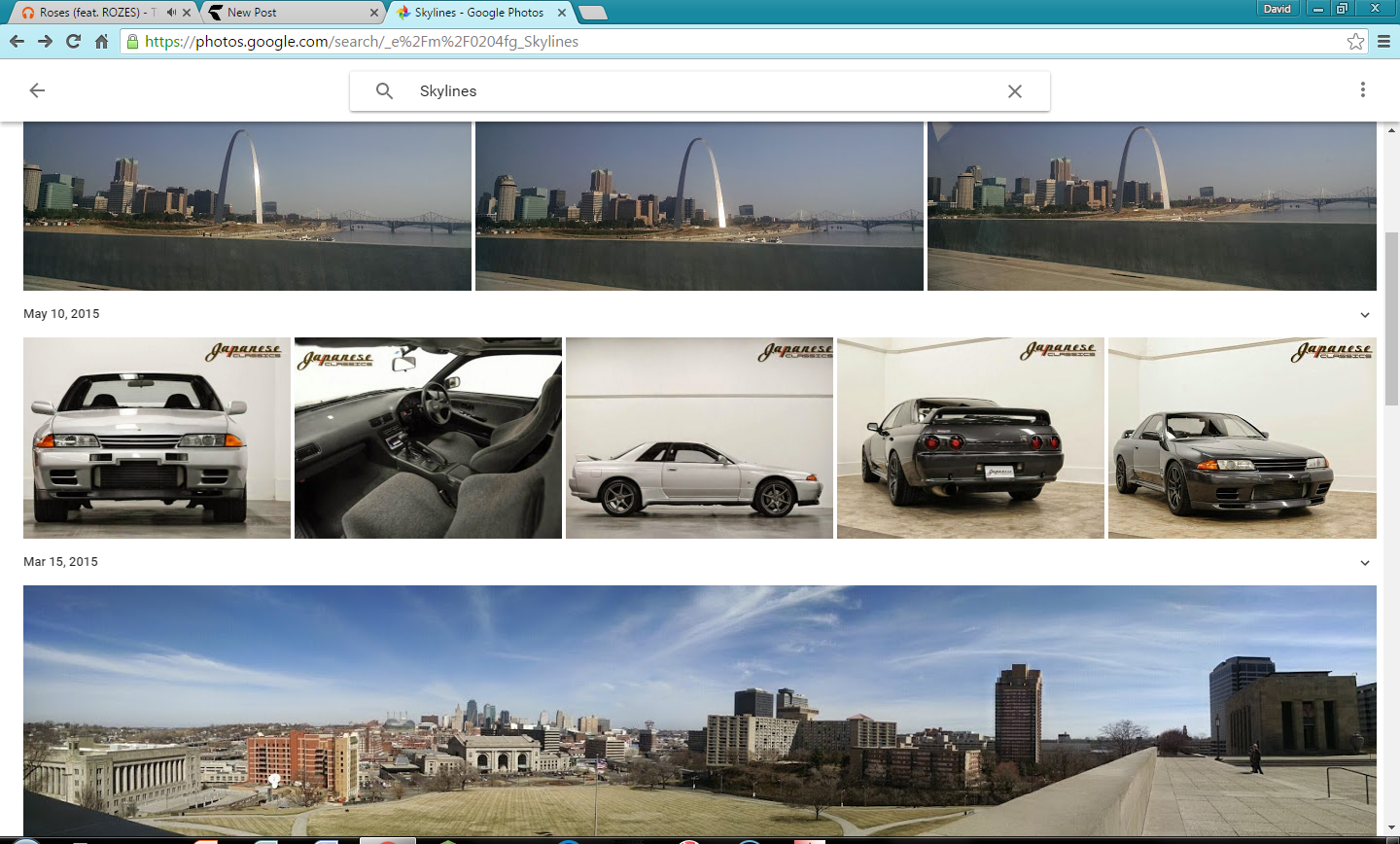Open the silver car front view photo
This screenshot has width=1400, height=844.
click(157, 438)
